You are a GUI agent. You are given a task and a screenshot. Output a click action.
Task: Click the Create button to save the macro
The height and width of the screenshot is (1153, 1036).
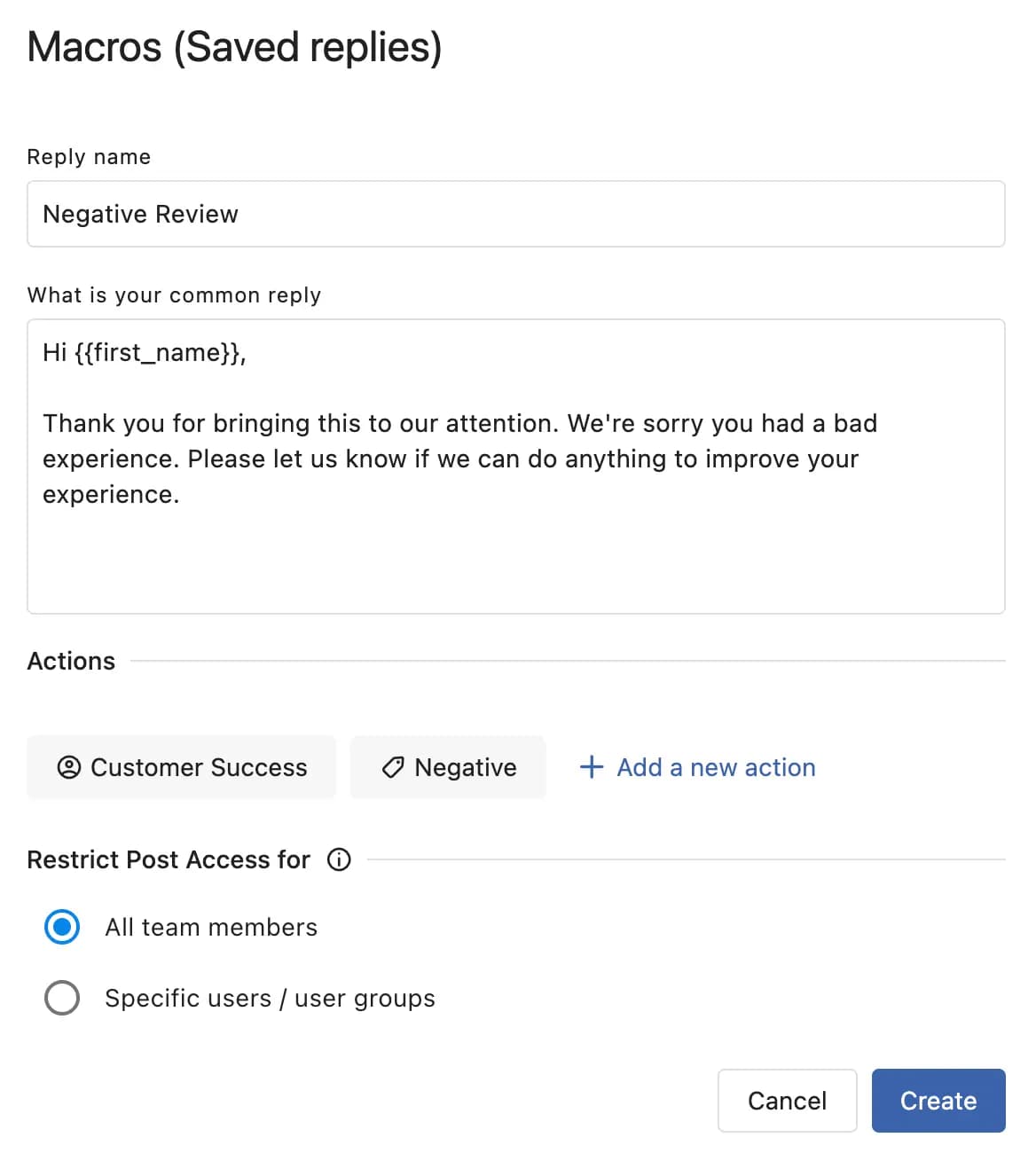pos(938,1101)
